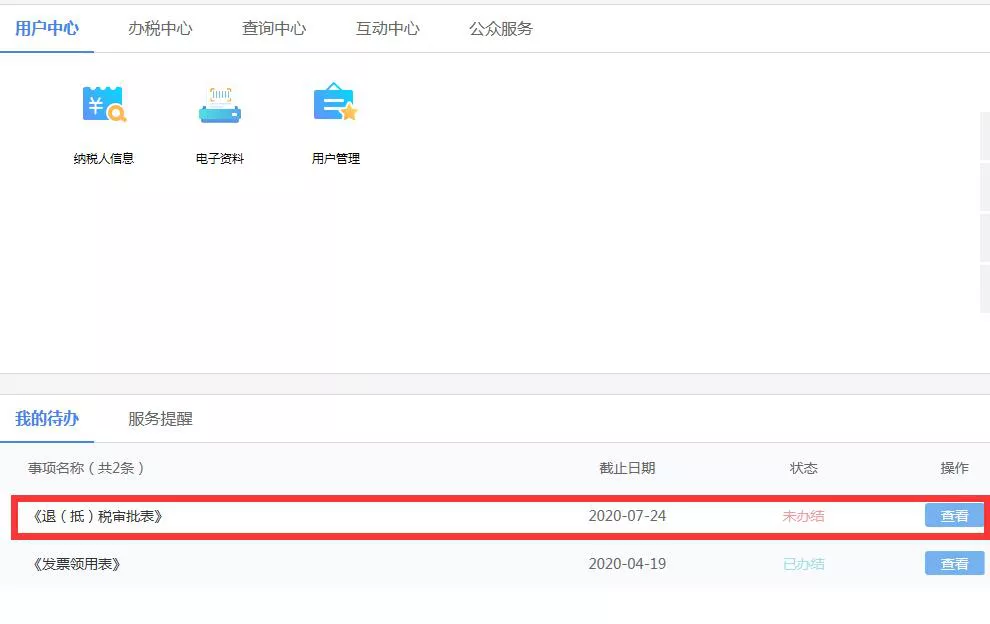Screen dimensions: 990x624
Task: Click the 截止日期 column header
Action: (x=627, y=468)
